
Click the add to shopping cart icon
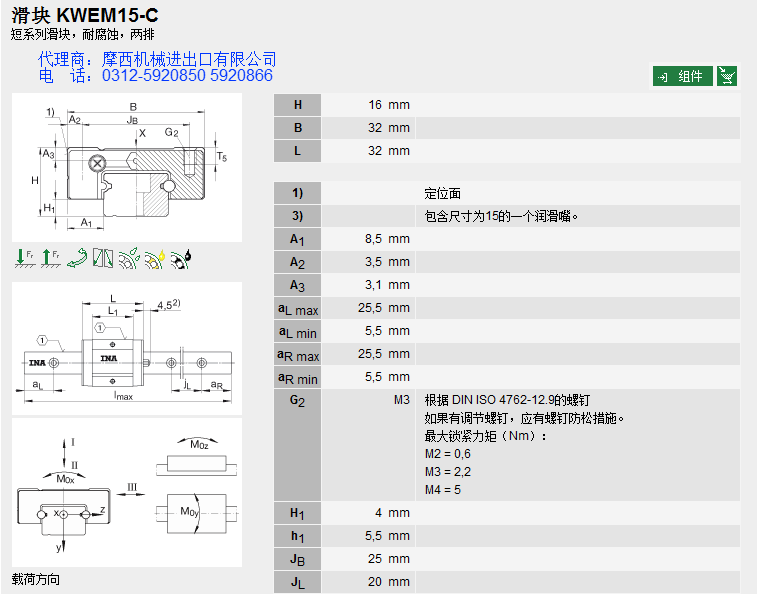728,76
